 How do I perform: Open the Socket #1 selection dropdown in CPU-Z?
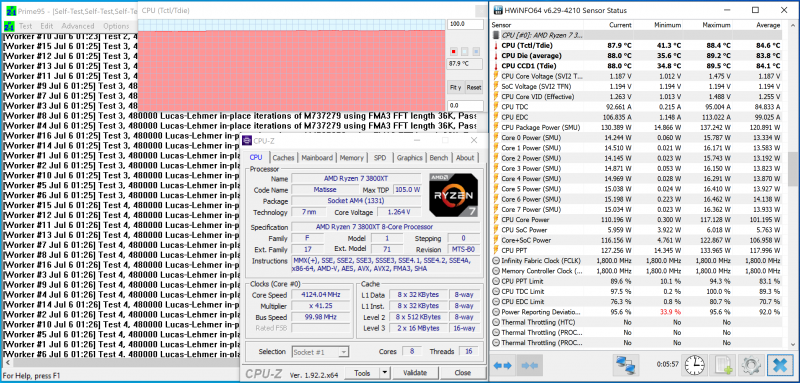pos(320,352)
